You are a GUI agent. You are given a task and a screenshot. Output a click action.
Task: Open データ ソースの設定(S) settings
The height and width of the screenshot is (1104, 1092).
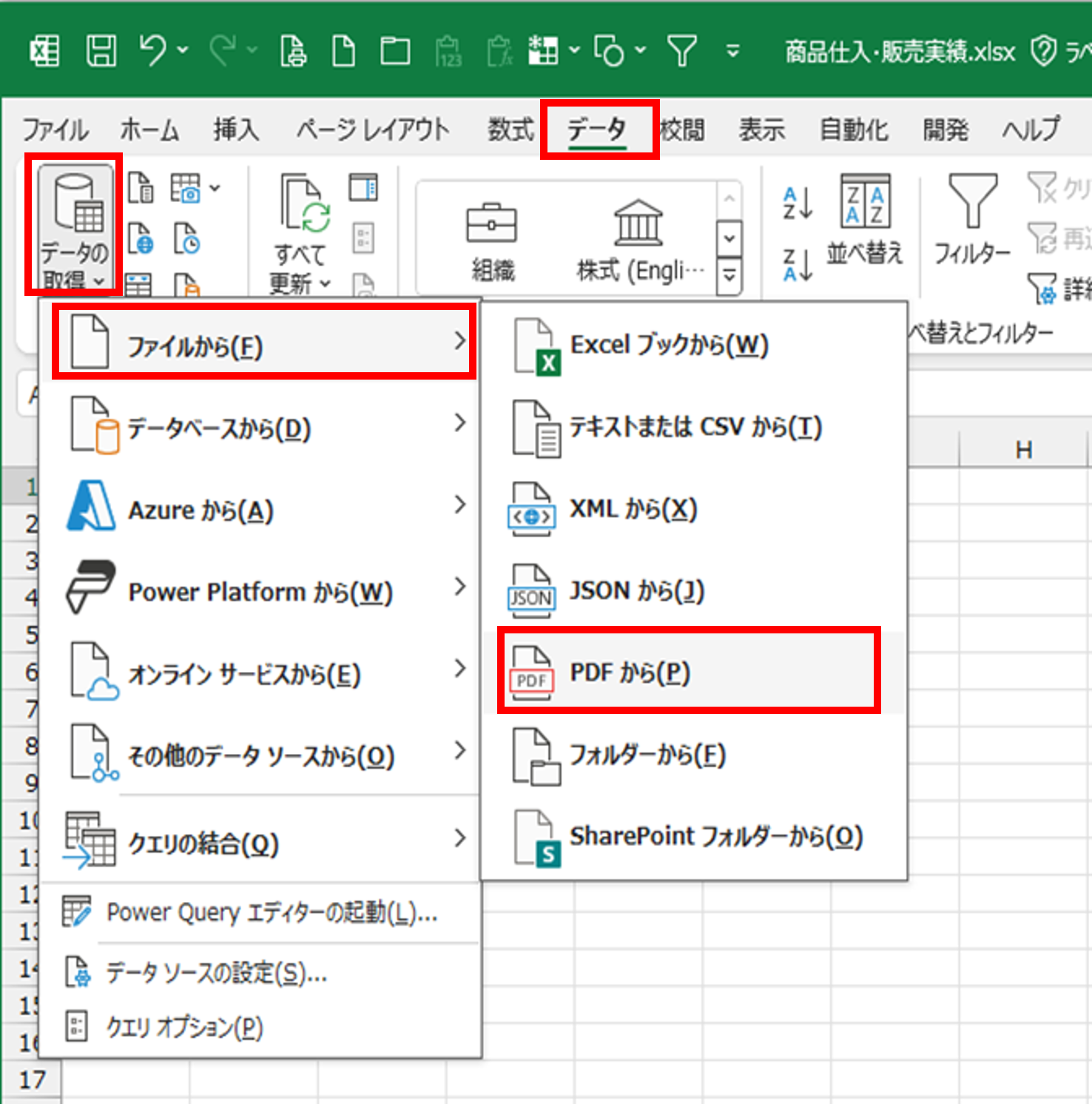[215, 972]
